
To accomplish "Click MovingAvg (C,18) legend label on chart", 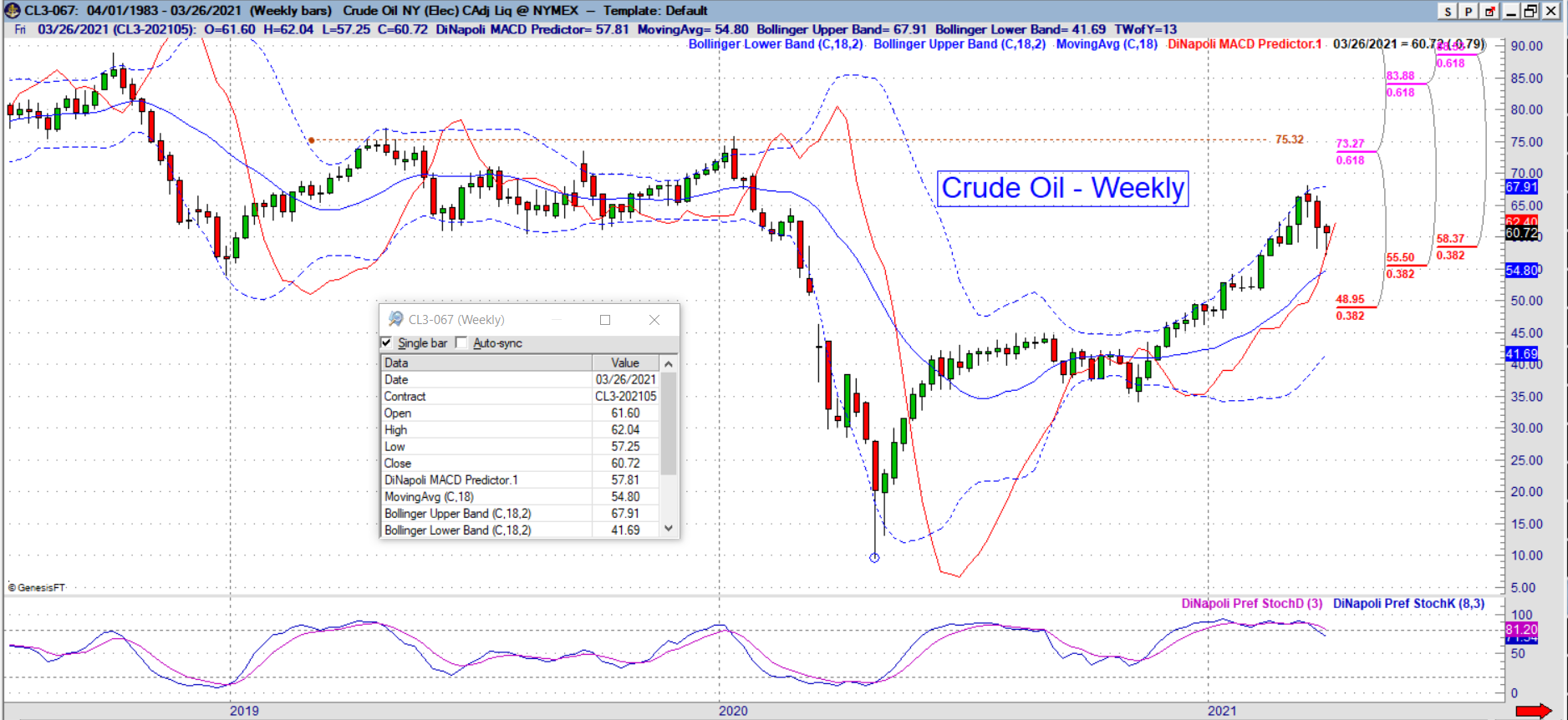I will 1107,44.
